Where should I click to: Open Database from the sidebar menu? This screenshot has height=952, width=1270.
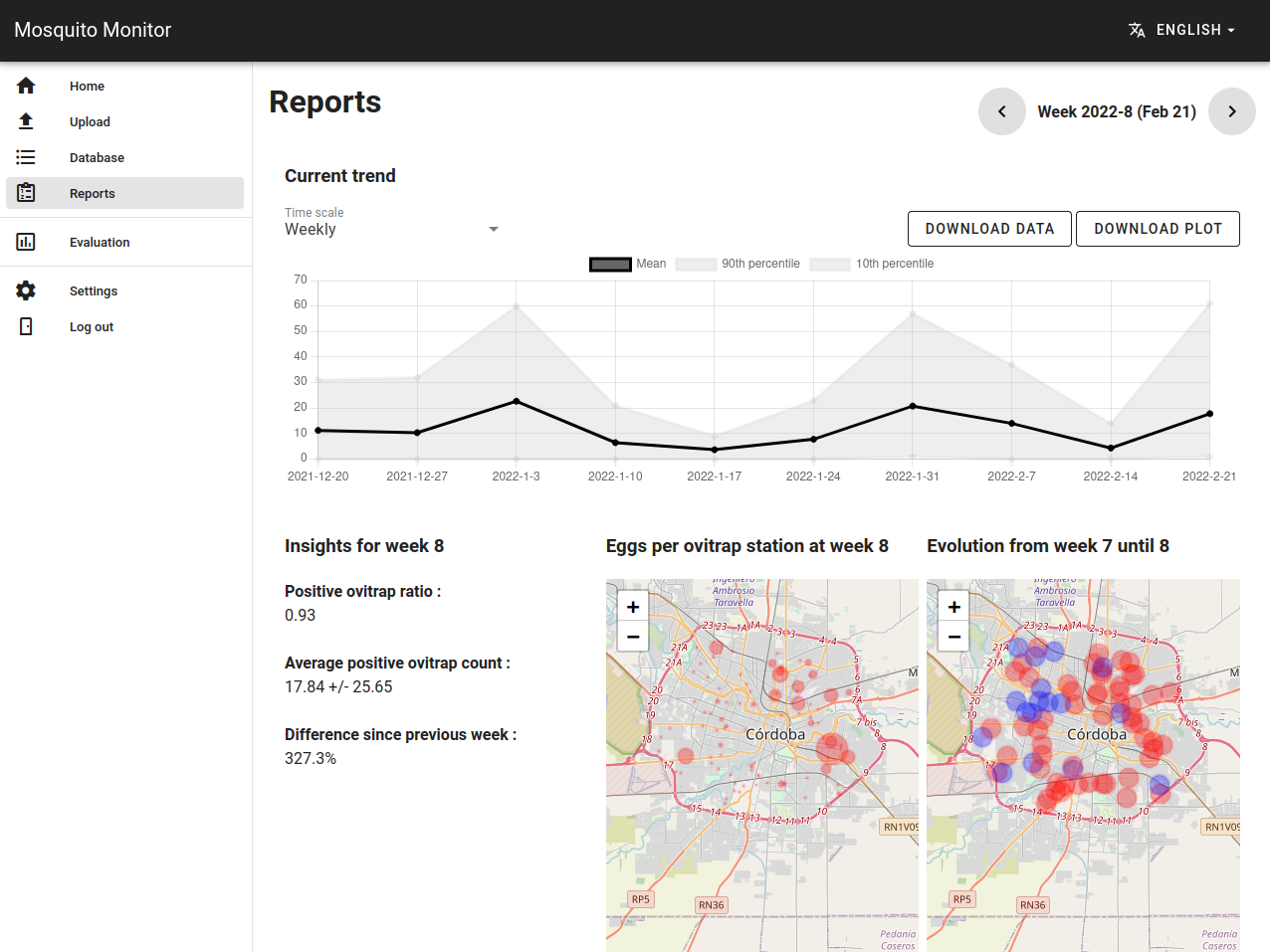pos(97,158)
